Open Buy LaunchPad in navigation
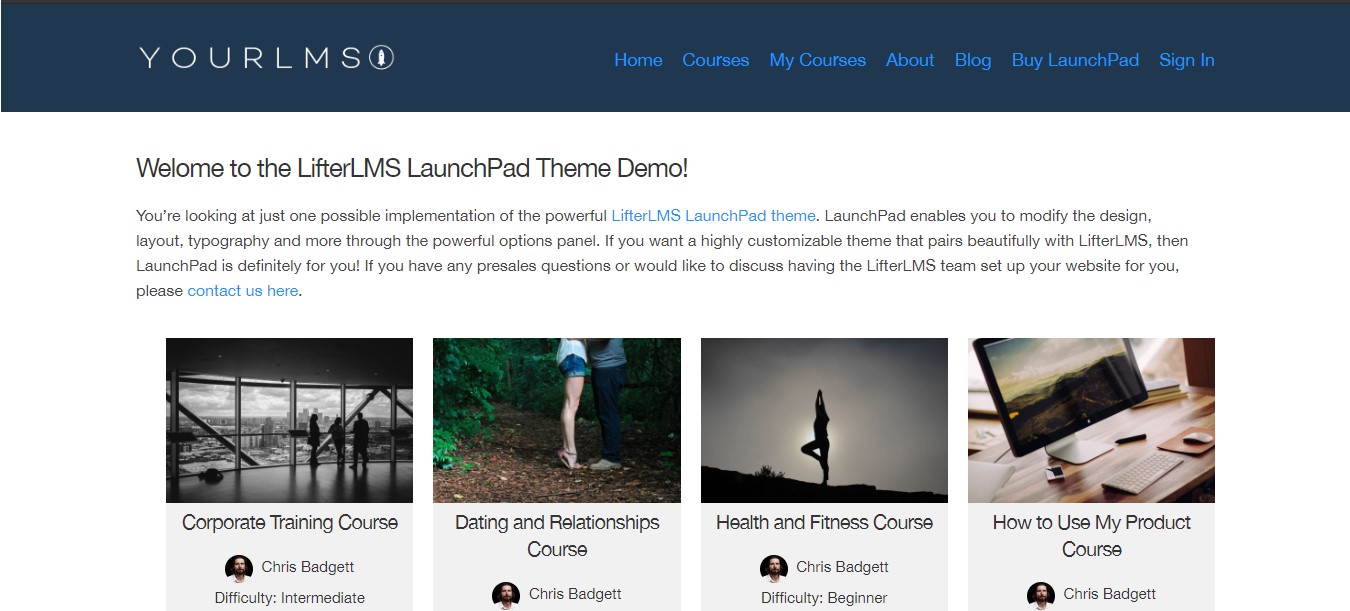This screenshot has height=611, width=1350. [x=1075, y=60]
